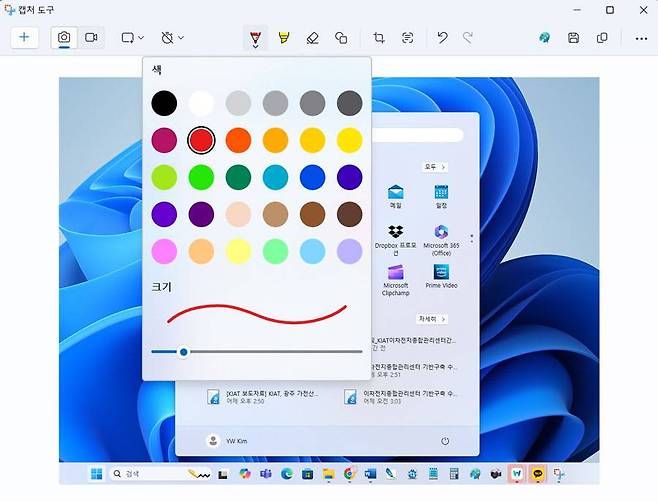The height and width of the screenshot is (501, 658).
Task: Select the yellow highlighter tool
Action: (284, 38)
